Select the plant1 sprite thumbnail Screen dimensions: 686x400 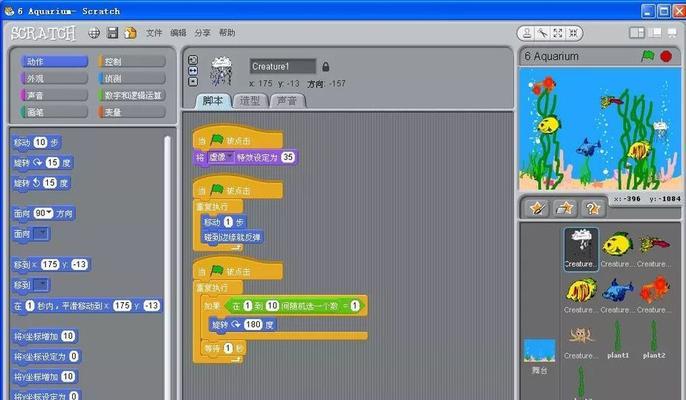617,340
